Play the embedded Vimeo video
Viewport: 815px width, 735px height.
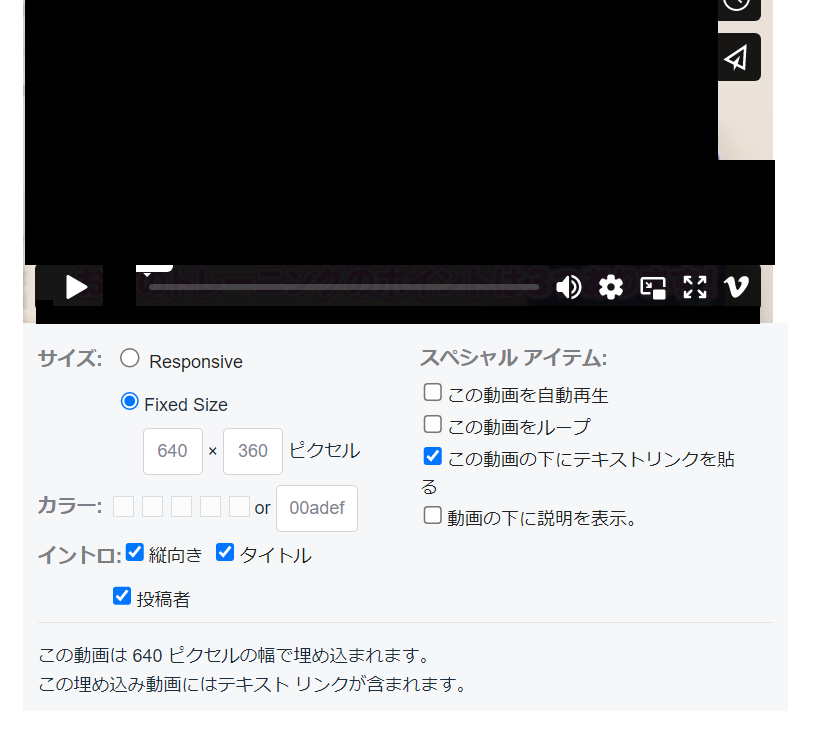pyautogui.click(x=76, y=287)
